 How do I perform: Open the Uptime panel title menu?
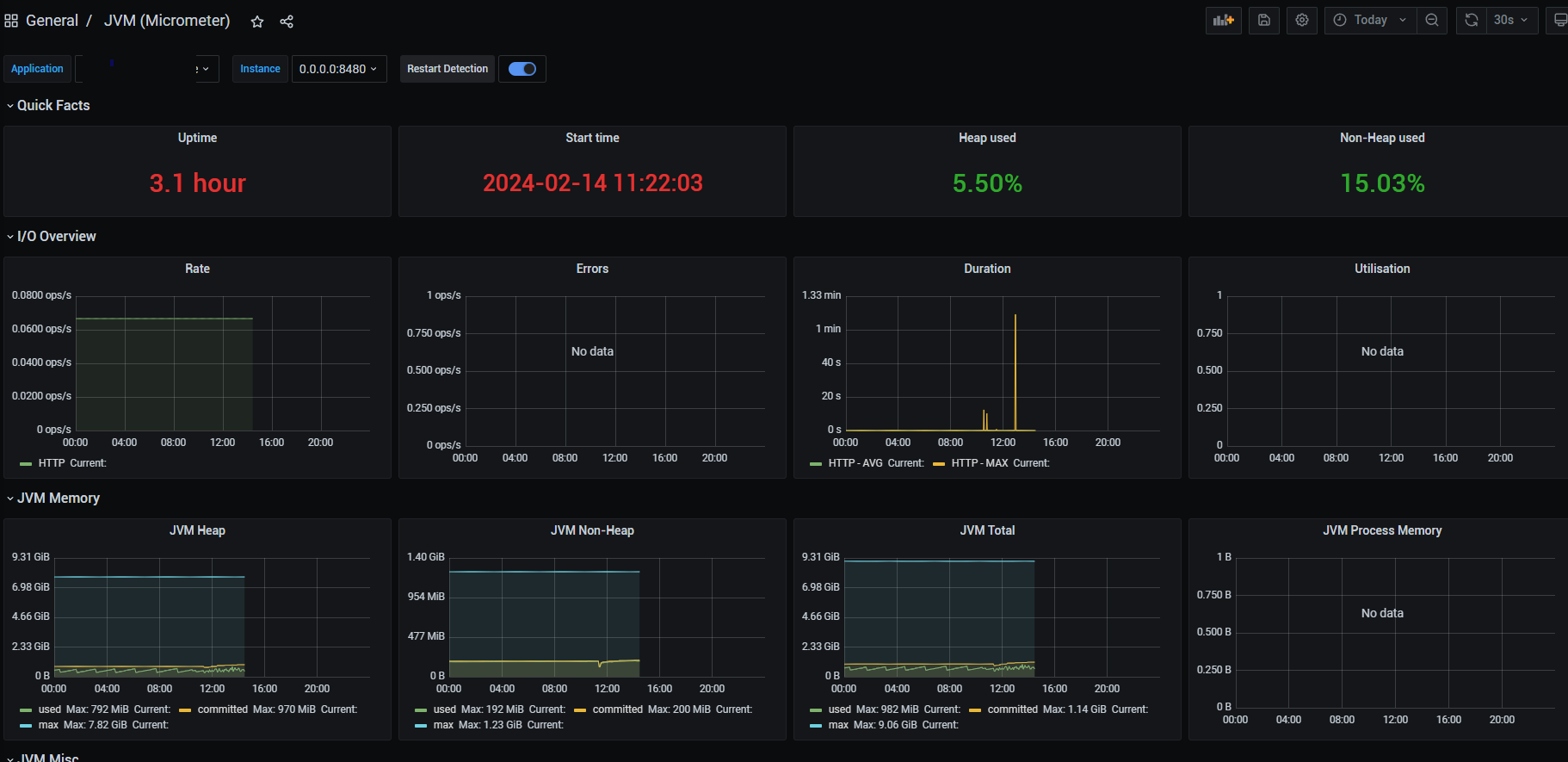(197, 138)
